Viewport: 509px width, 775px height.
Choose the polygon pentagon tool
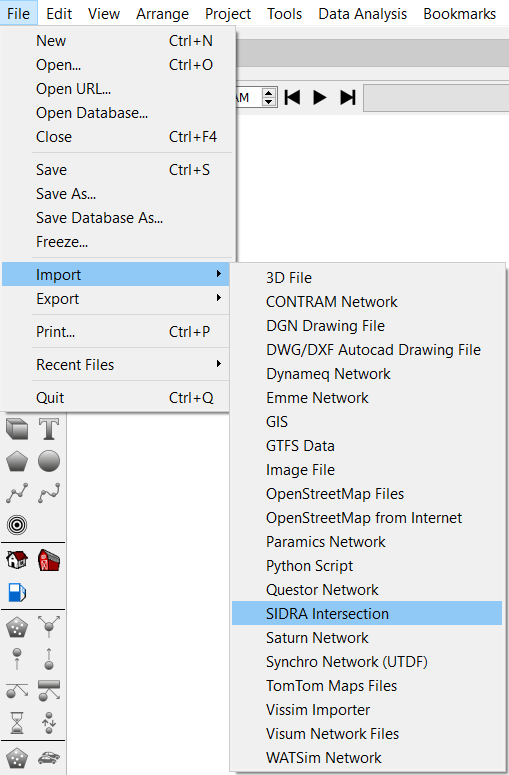17,461
